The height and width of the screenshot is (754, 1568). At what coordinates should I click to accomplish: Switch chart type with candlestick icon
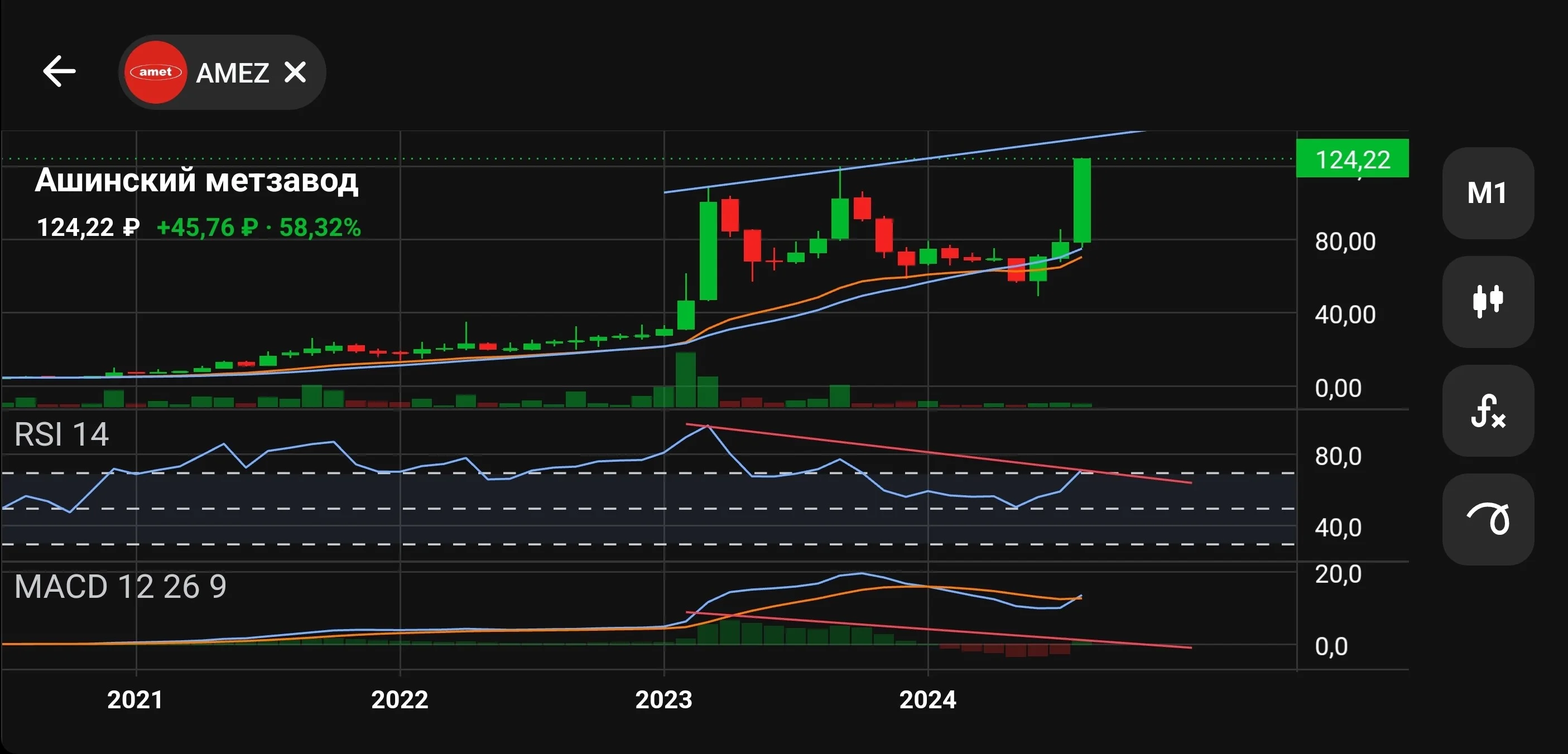click(x=1487, y=301)
